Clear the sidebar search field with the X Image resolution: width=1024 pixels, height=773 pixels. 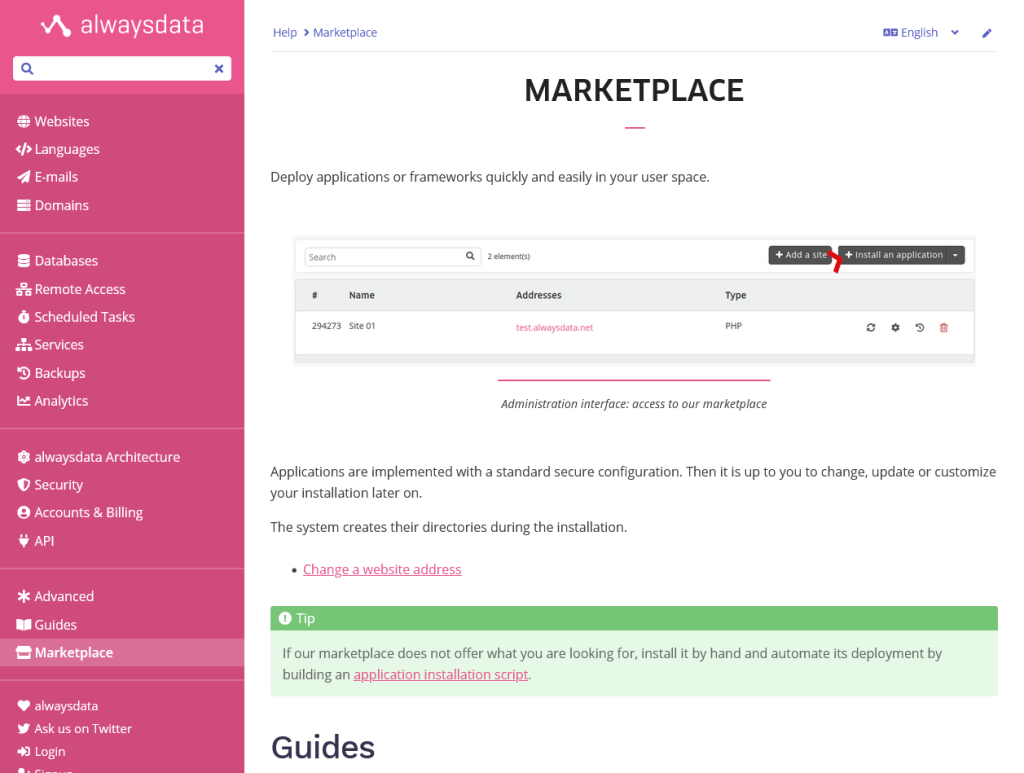pyautogui.click(x=218, y=68)
